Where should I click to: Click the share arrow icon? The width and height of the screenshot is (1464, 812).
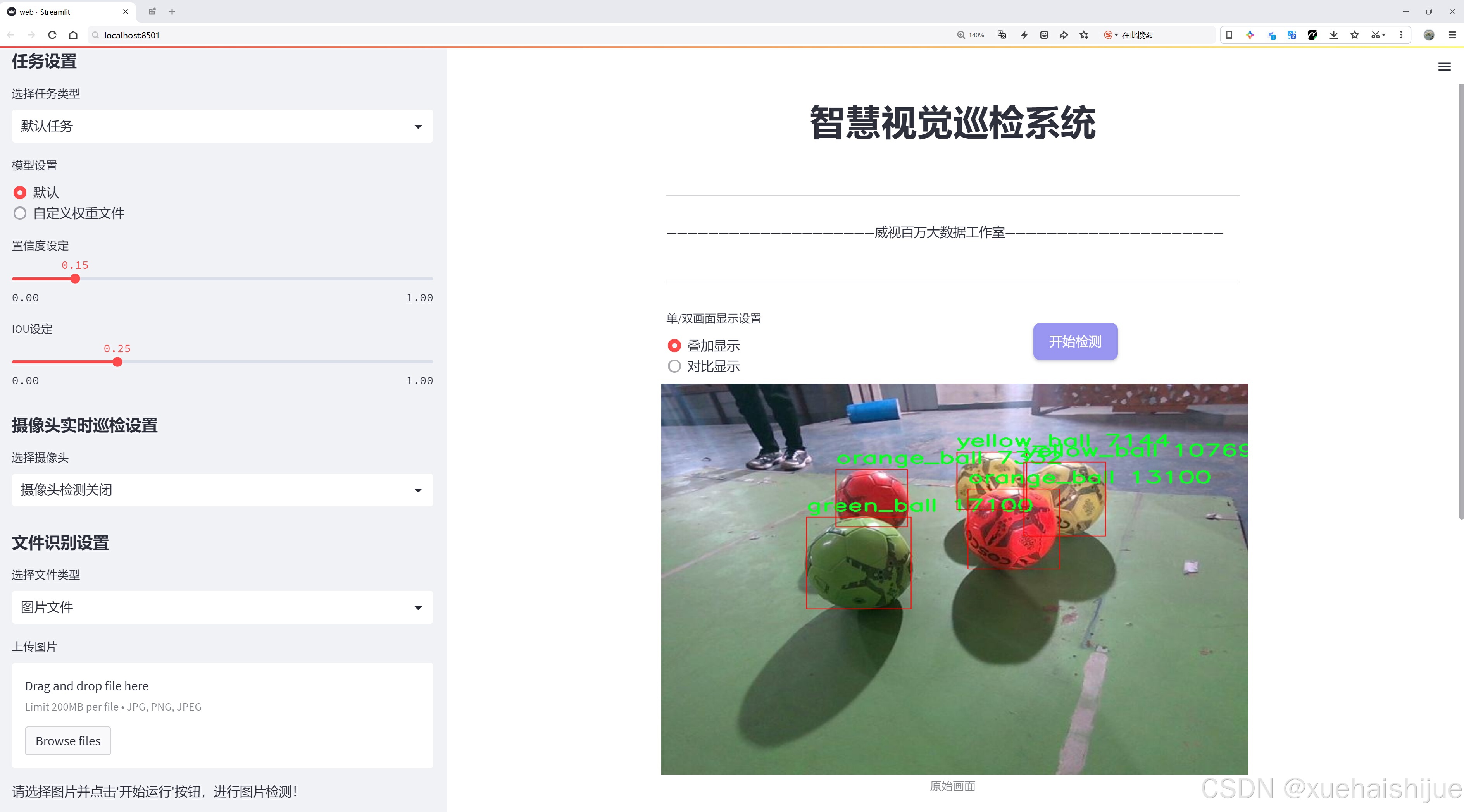coord(1063,34)
